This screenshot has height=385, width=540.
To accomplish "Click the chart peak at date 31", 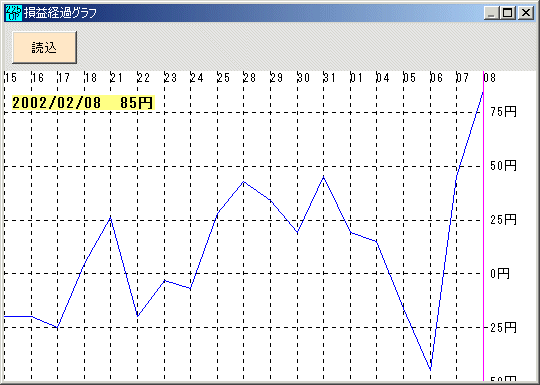I will point(323,177).
